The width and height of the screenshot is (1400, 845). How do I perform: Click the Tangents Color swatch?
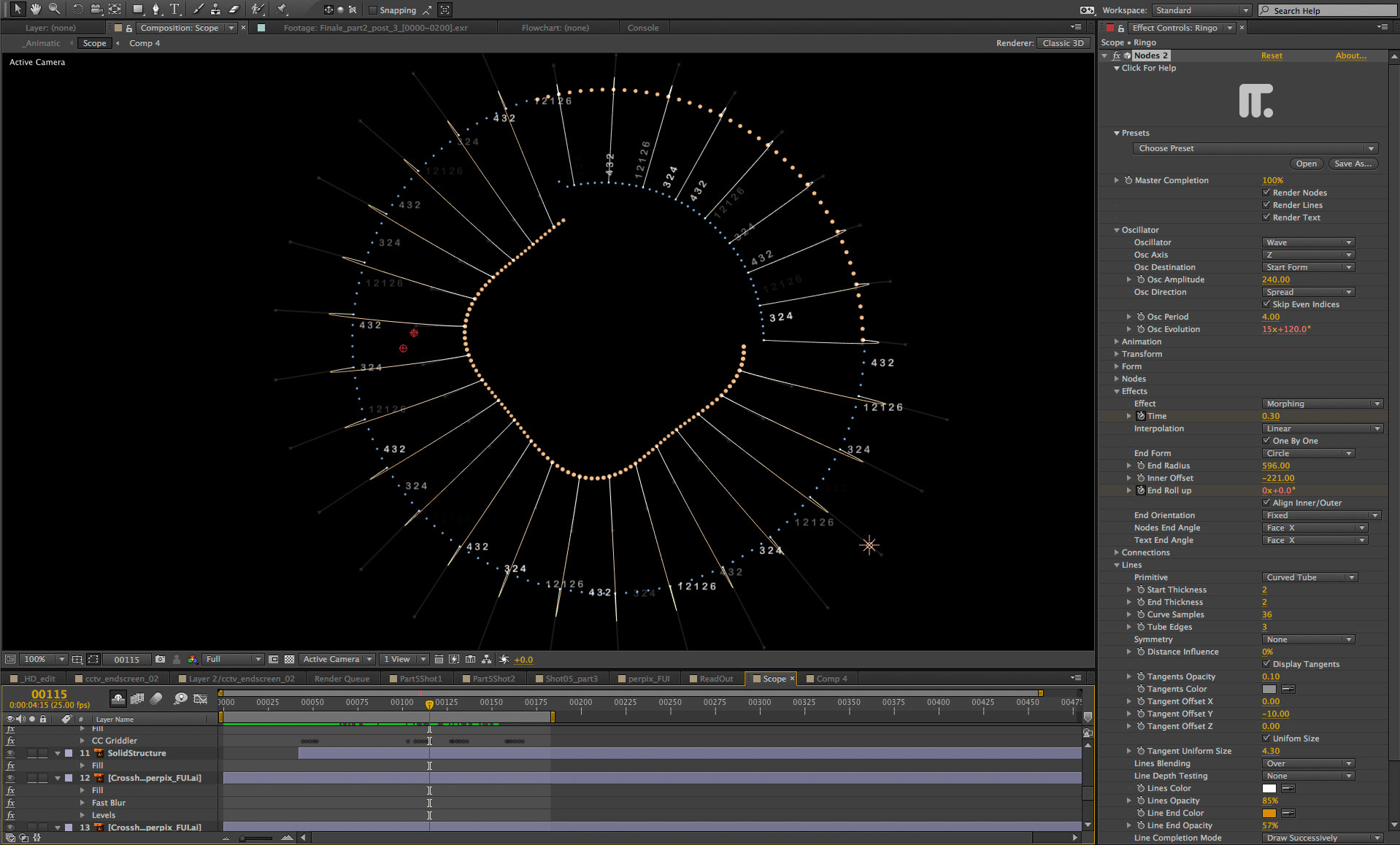[1269, 689]
